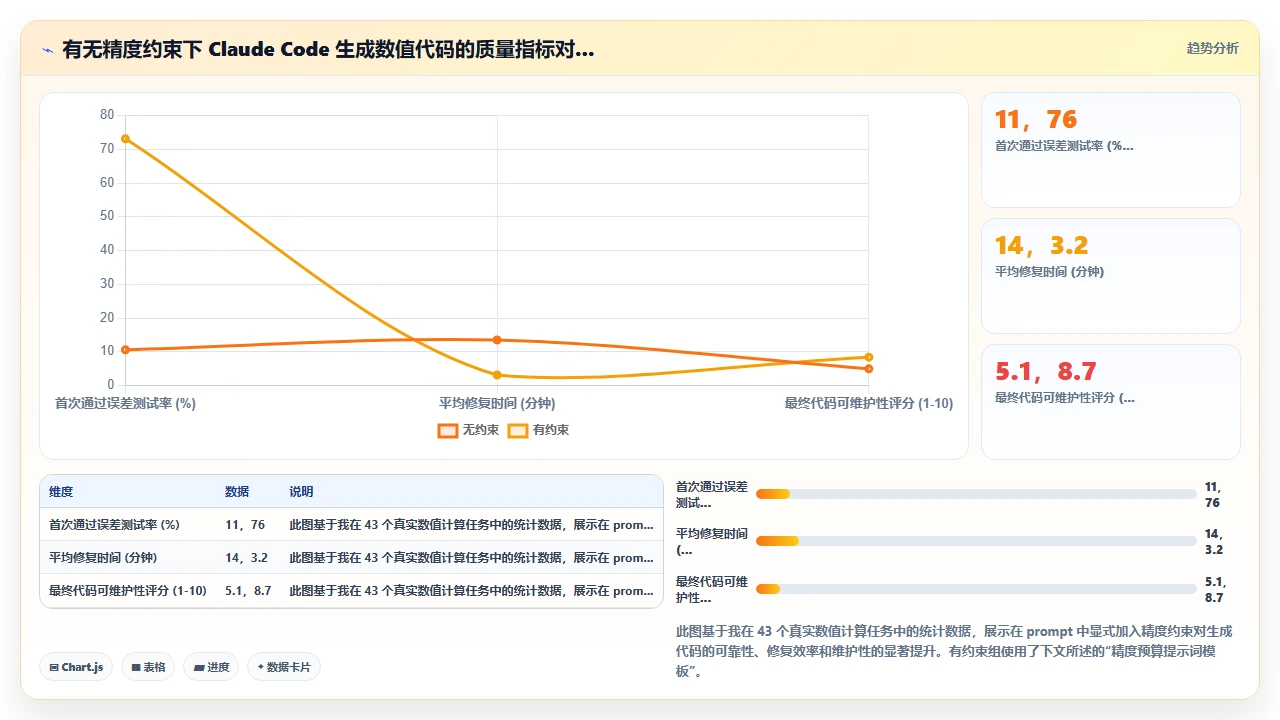Click the 表格 tag
1280x720 pixels.
(148, 667)
